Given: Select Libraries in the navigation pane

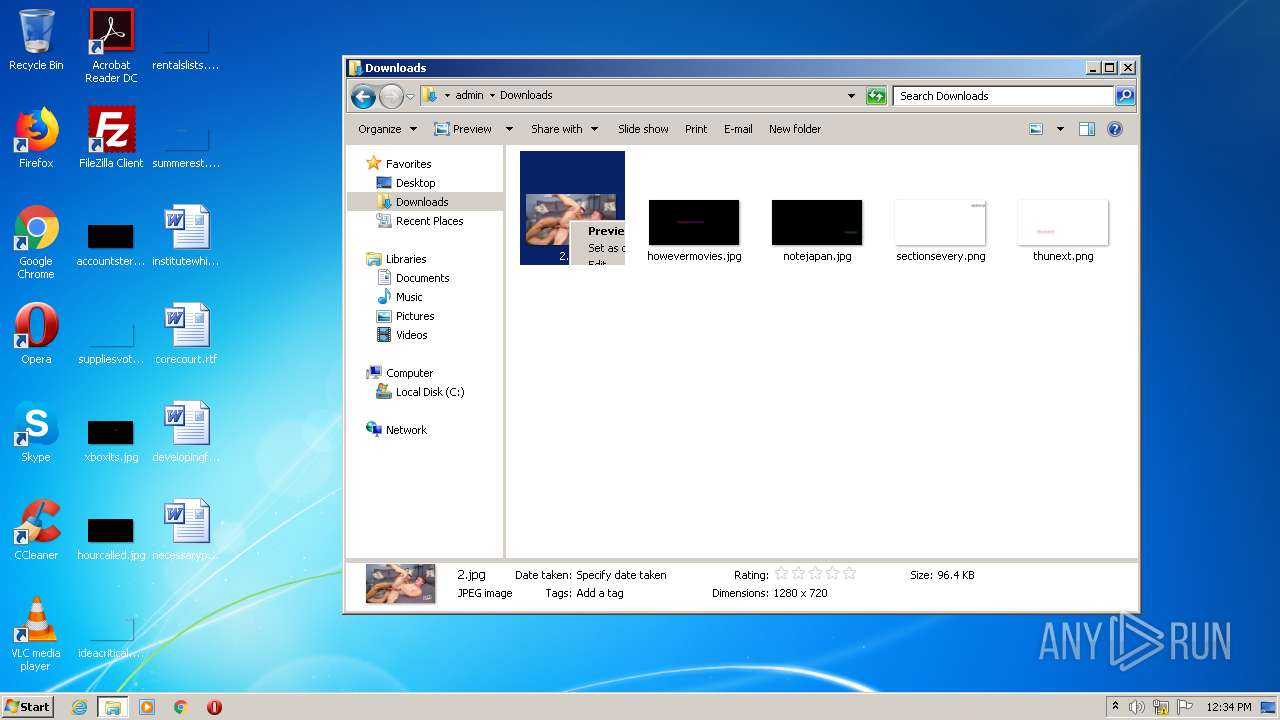Looking at the screenshot, I should [x=406, y=259].
